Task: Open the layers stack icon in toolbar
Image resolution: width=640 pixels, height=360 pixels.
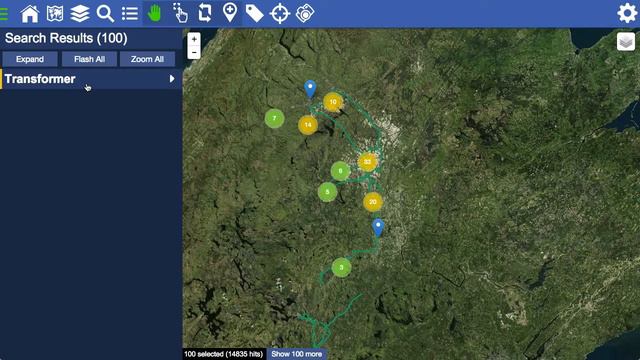Action: 80,13
